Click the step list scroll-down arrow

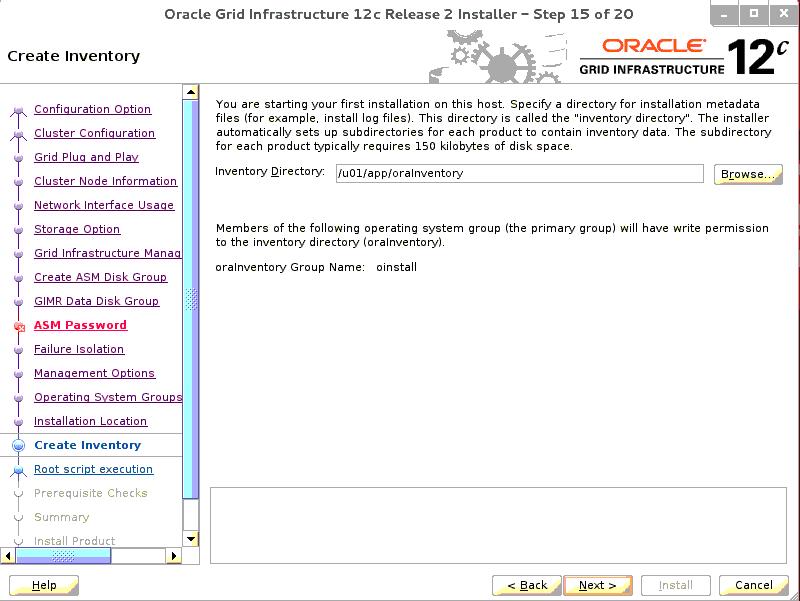[x=190, y=539]
